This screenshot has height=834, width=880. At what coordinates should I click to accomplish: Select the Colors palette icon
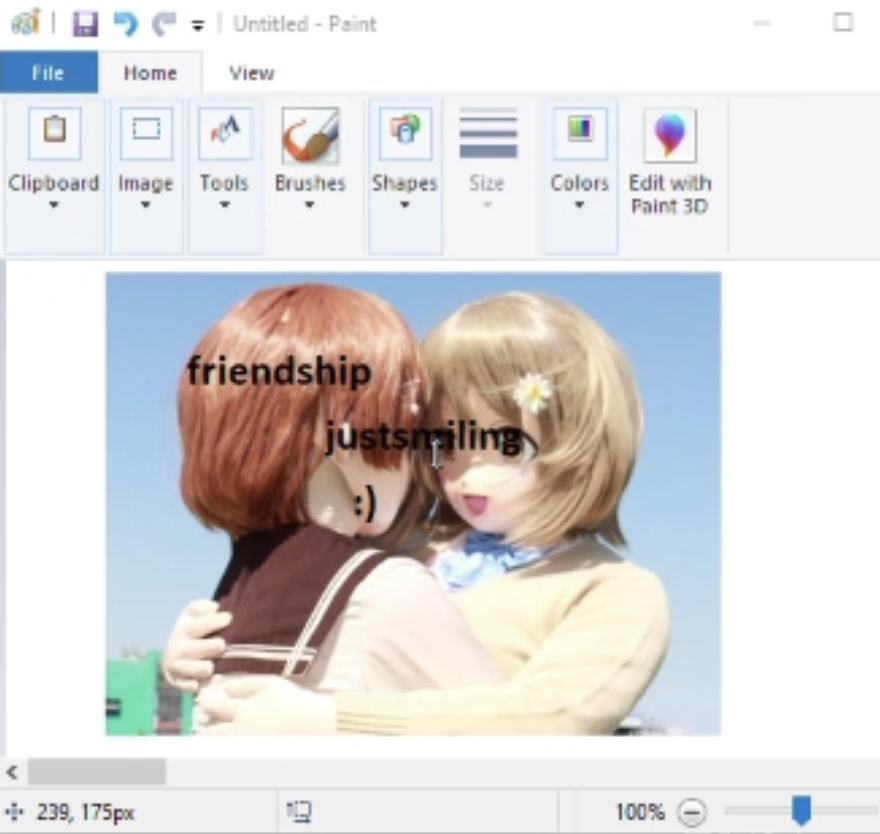[x=579, y=128]
